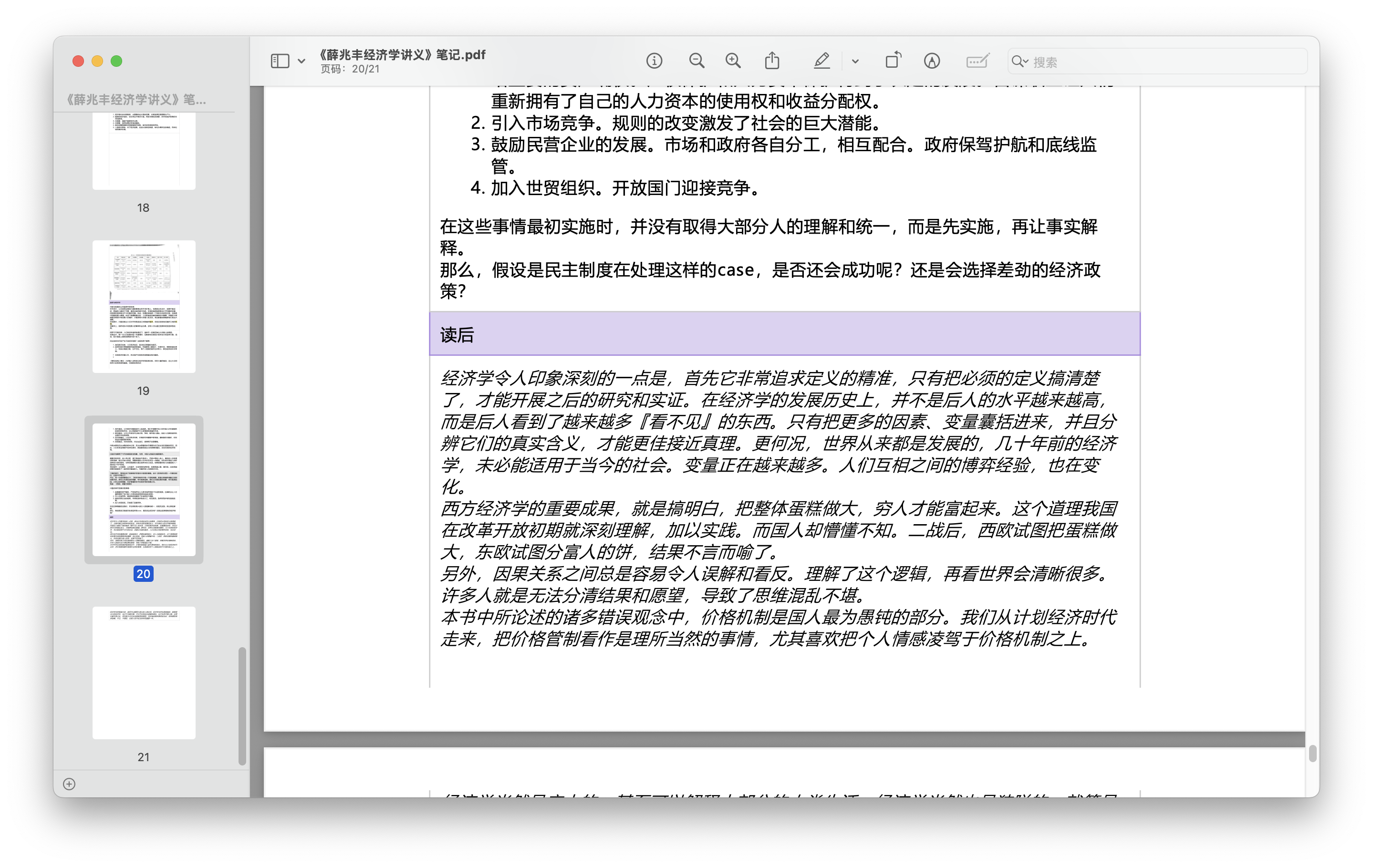1373x868 pixels.
Task: Select the highlight pen tool
Action: [821, 61]
